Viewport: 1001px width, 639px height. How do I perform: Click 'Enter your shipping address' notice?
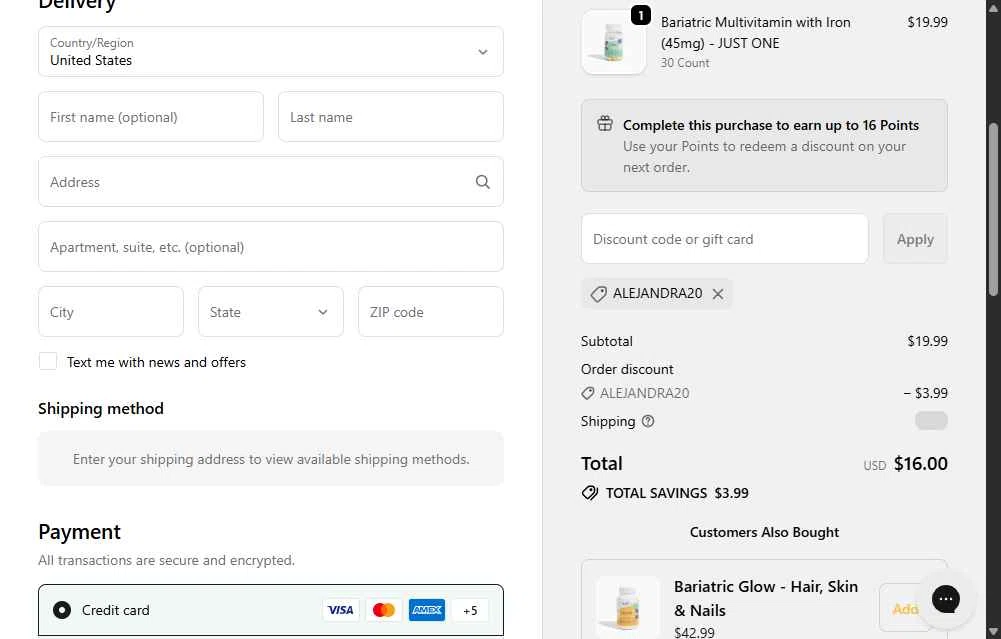coord(271,459)
